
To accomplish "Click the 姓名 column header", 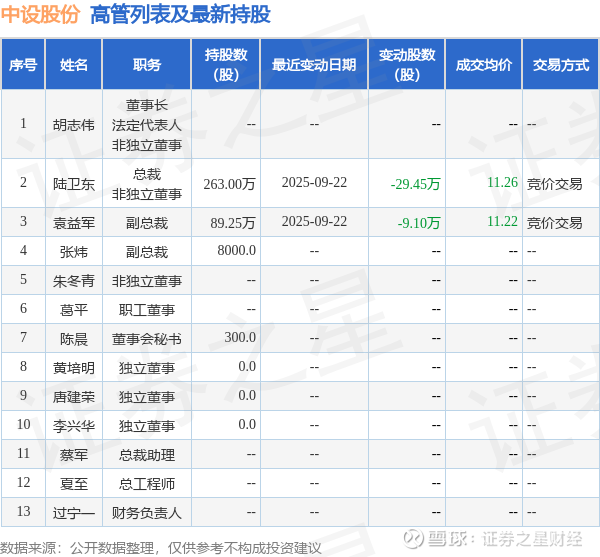I will coord(73,64).
